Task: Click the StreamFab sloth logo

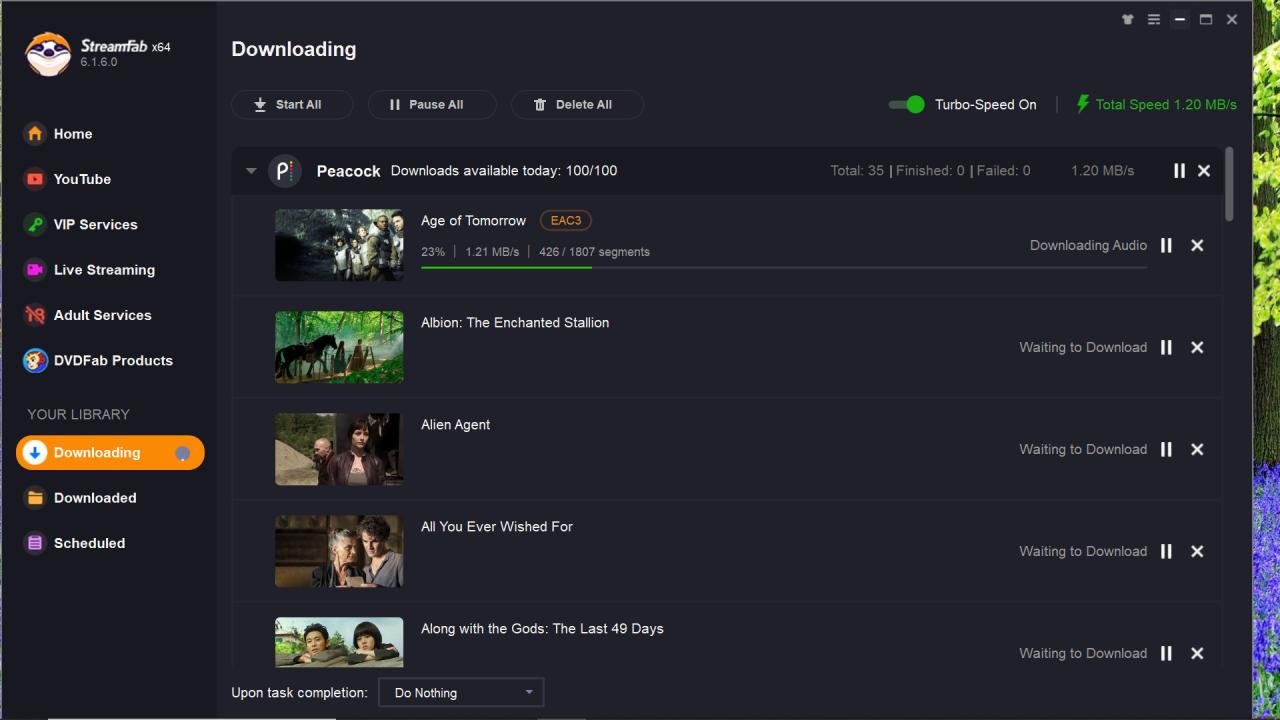Action: click(x=48, y=54)
